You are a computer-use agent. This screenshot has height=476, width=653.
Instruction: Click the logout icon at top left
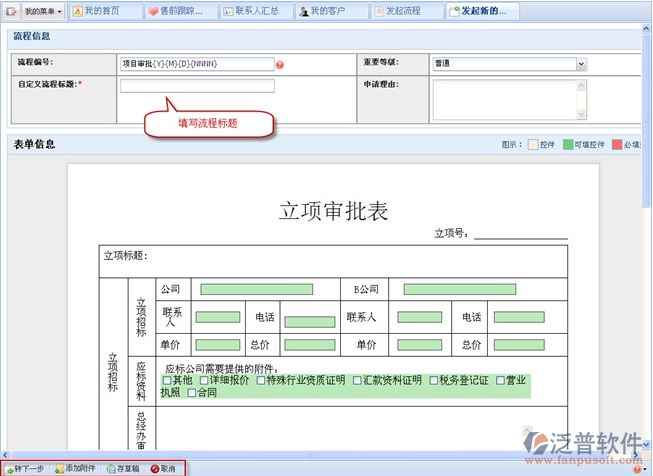tap(10, 11)
